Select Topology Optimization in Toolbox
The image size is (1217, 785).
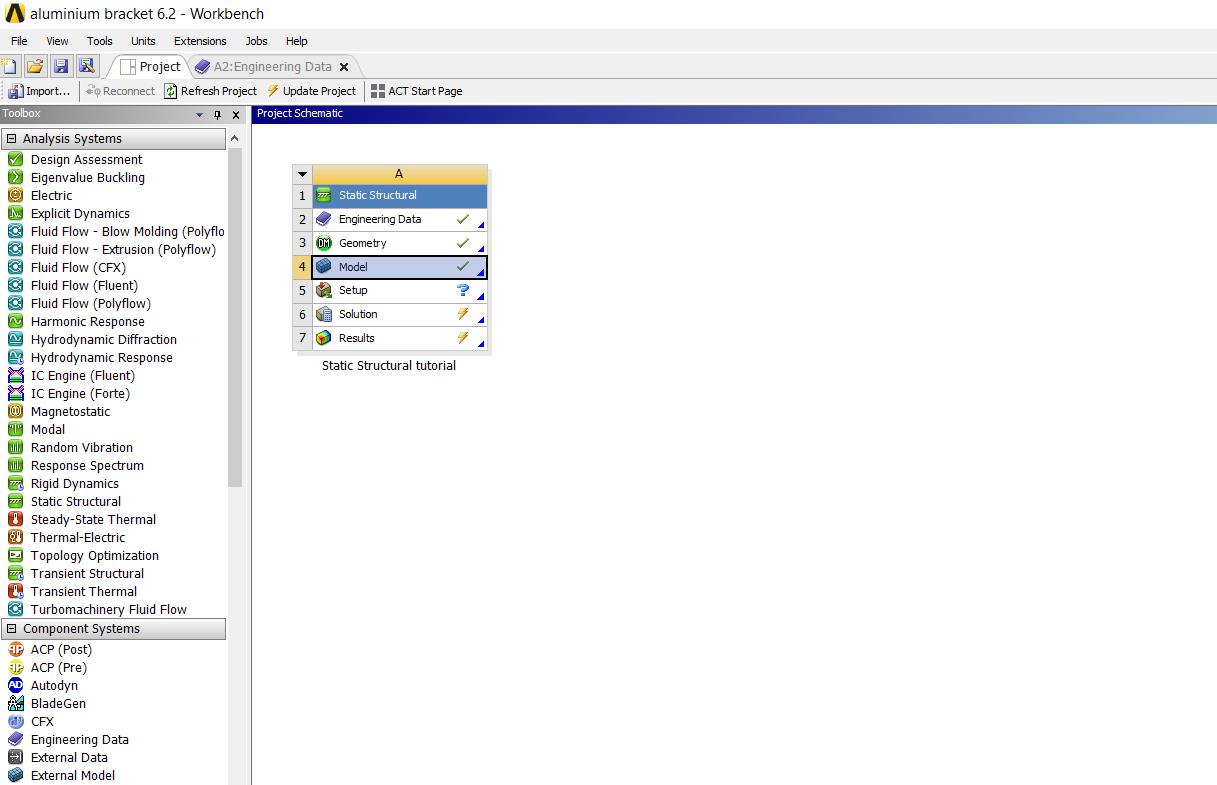pos(95,555)
